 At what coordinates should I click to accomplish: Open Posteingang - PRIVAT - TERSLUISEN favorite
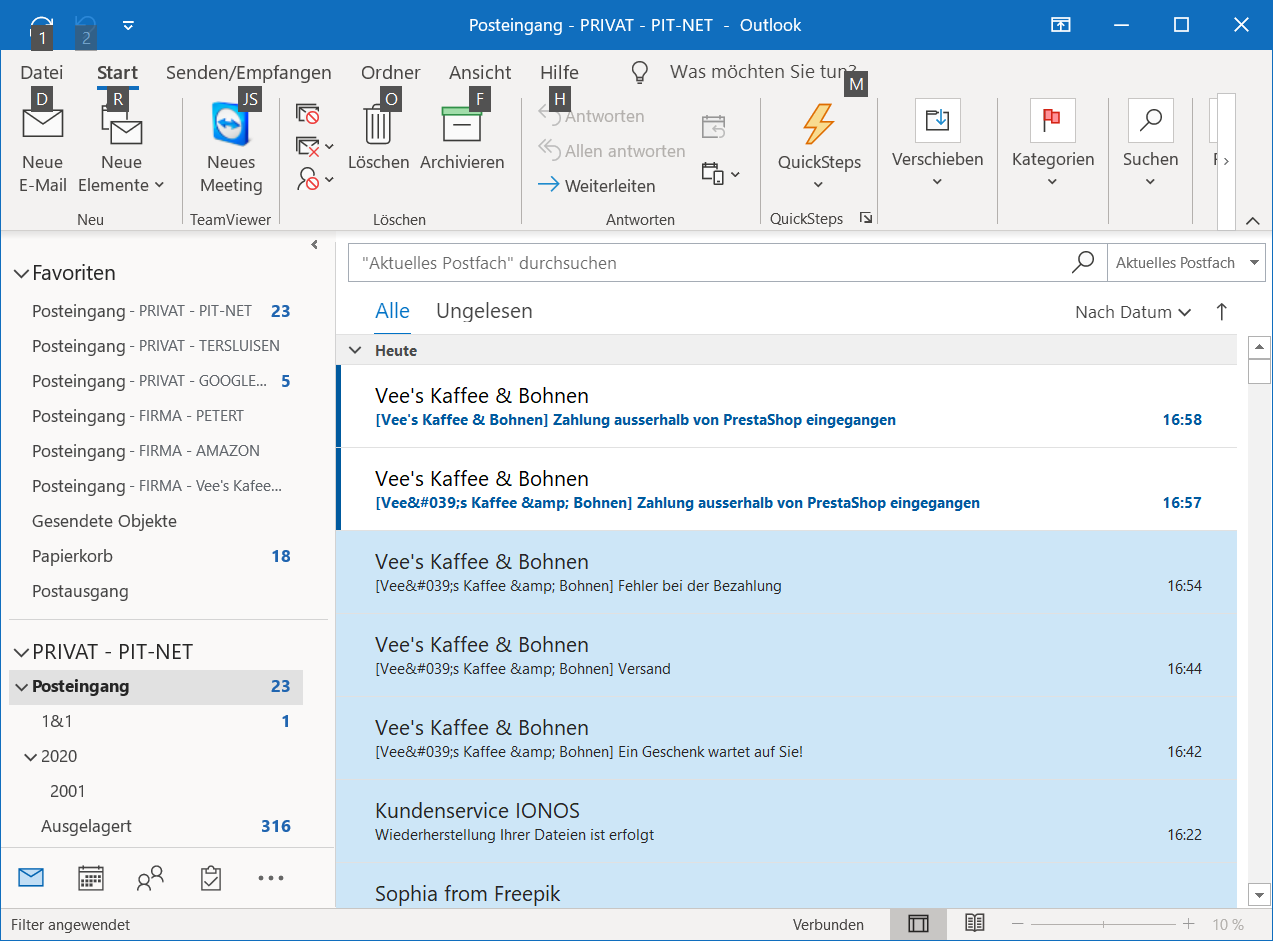(x=156, y=346)
